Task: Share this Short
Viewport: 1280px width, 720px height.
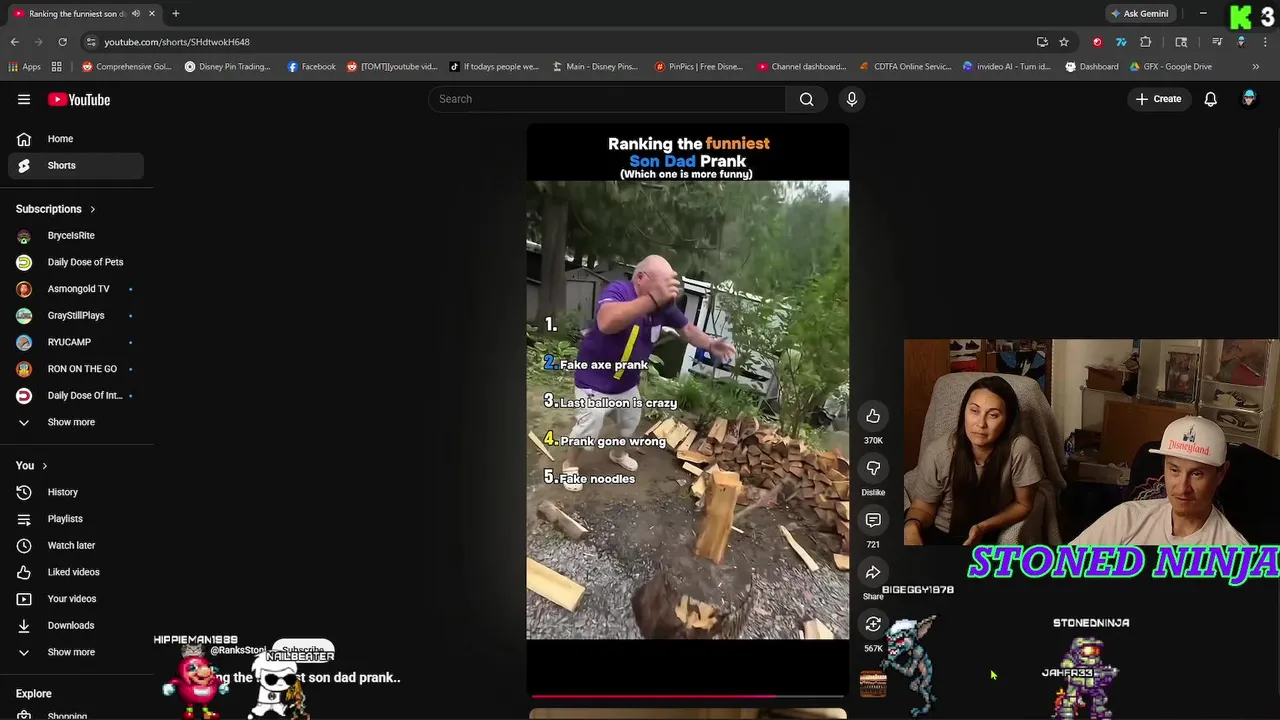Action: click(873, 572)
